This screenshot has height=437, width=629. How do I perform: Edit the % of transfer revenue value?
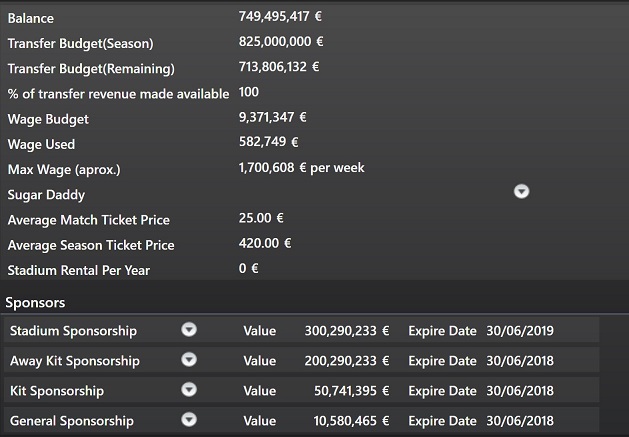pyautogui.click(x=249, y=92)
